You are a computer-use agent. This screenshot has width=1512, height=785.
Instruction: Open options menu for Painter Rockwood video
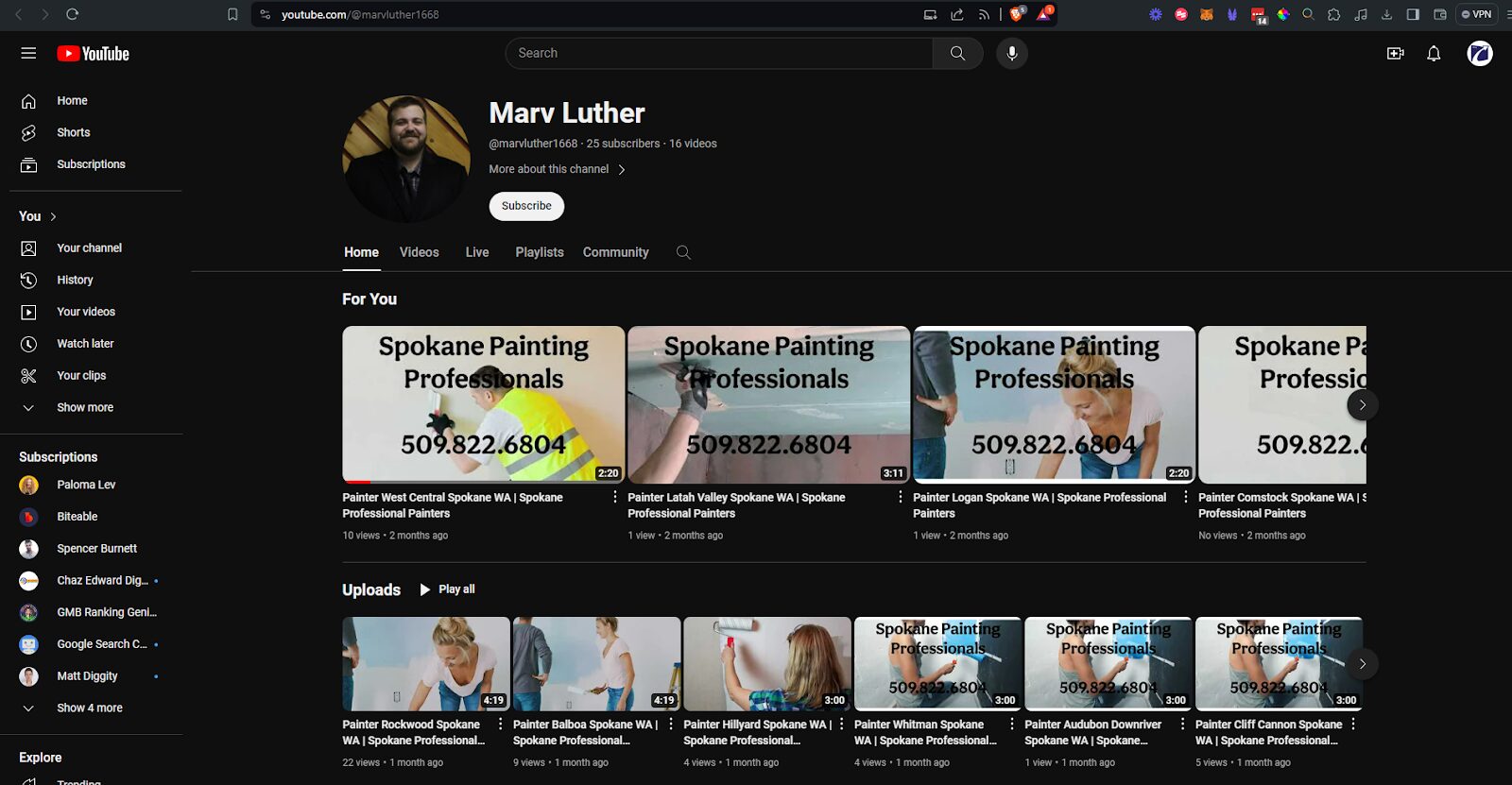click(501, 724)
